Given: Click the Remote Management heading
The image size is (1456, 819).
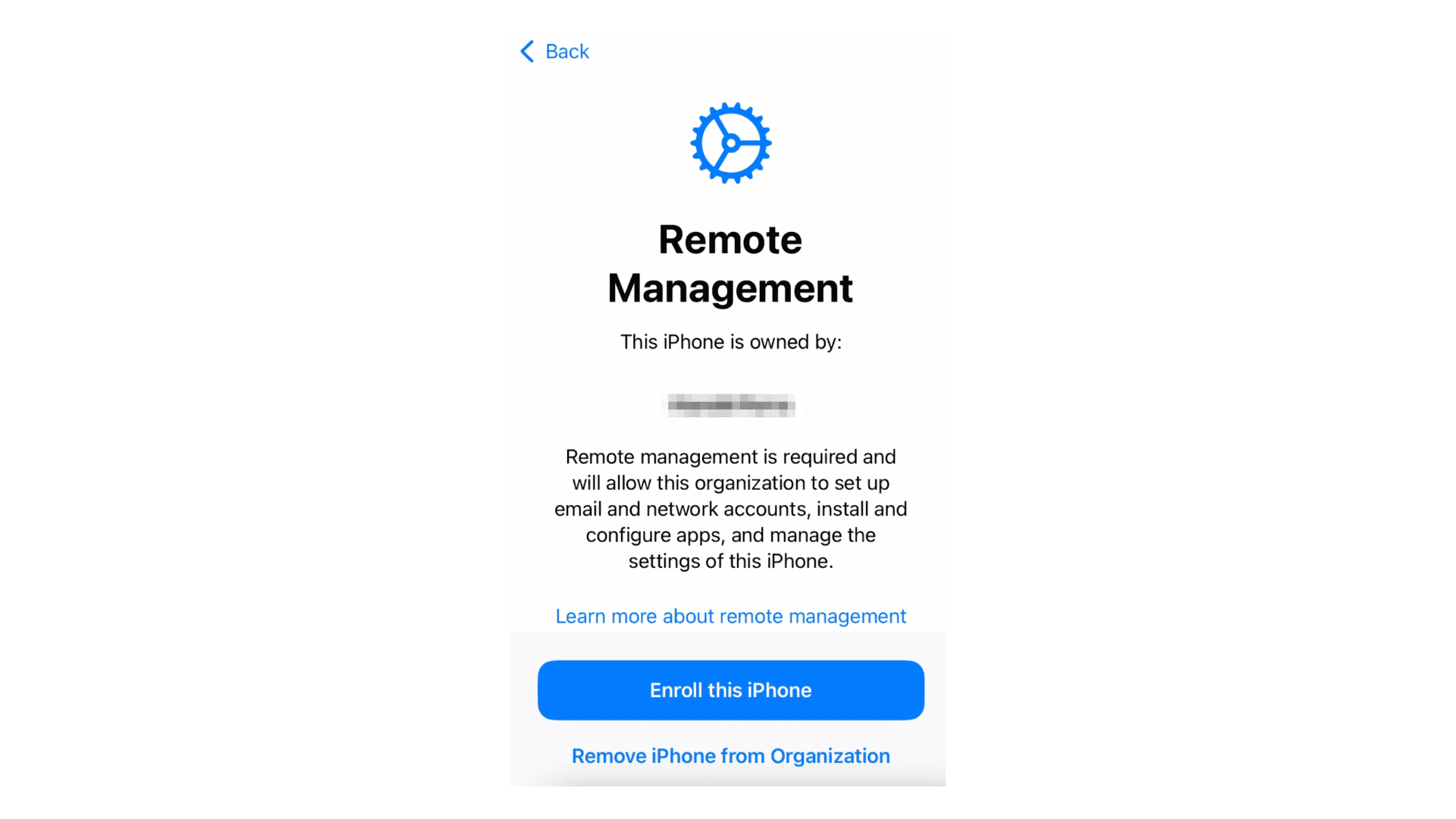Looking at the screenshot, I should 730,264.
